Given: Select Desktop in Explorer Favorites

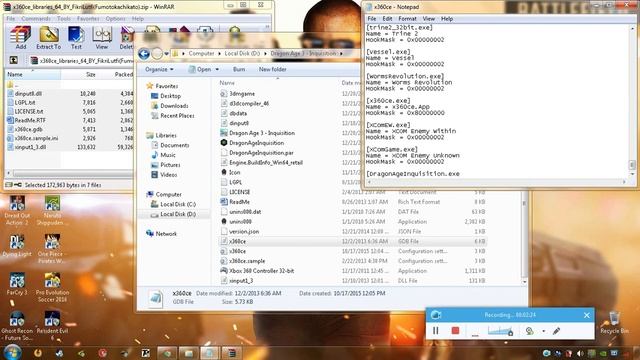Looking at the screenshot, I should pyautogui.click(x=166, y=96).
